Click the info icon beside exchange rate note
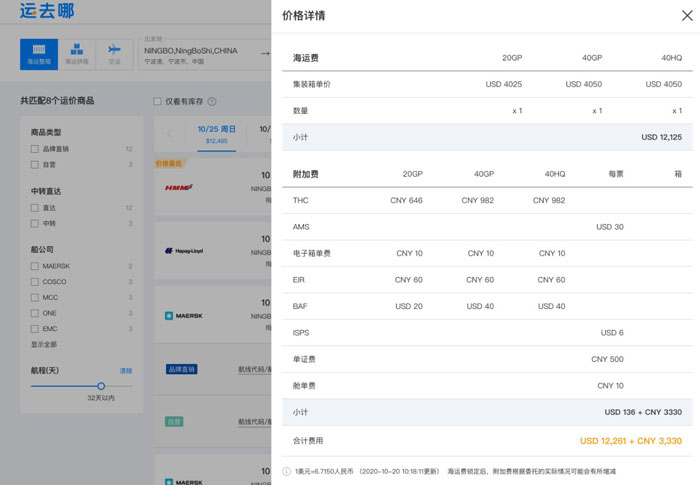This screenshot has width=700, height=485. pos(286,471)
